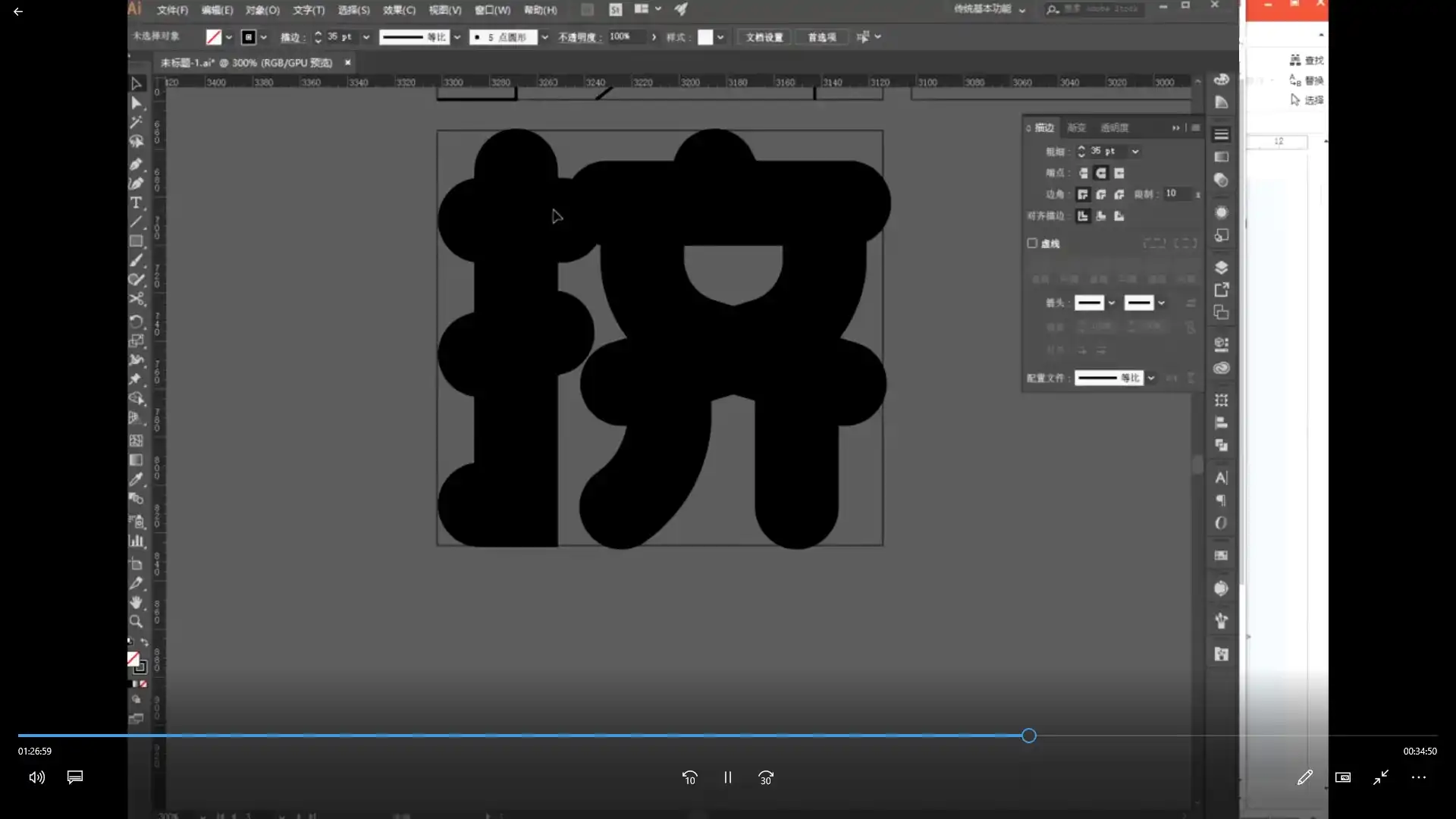The width and height of the screenshot is (1456, 819).
Task: Switch to the 渐变 gradient tab
Action: [x=1076, y=127]
